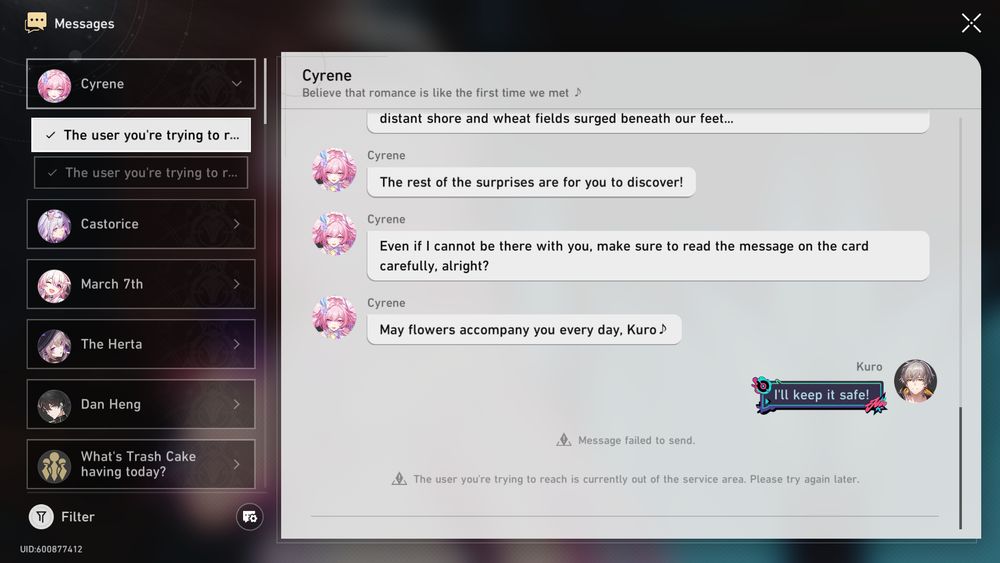Screen dimensions: 1000x563
Task: Expand the Dan Heng chevron arrow
Action: 237,404
